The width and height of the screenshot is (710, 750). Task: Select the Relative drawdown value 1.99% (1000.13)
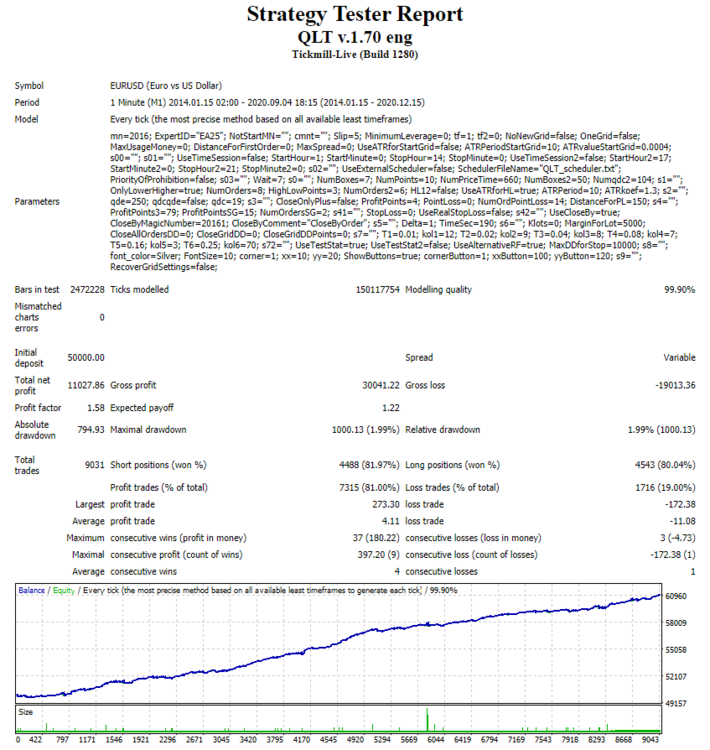click(661, 430)
